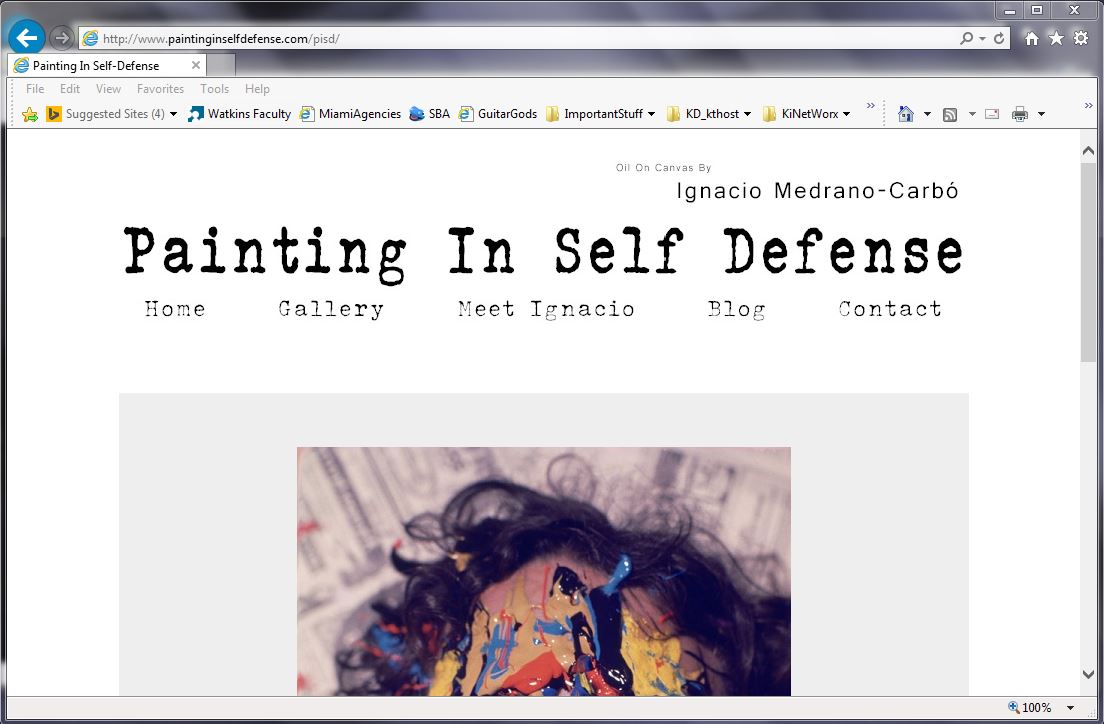Click the Add to Favorites bar star icon

click(30, 114)
